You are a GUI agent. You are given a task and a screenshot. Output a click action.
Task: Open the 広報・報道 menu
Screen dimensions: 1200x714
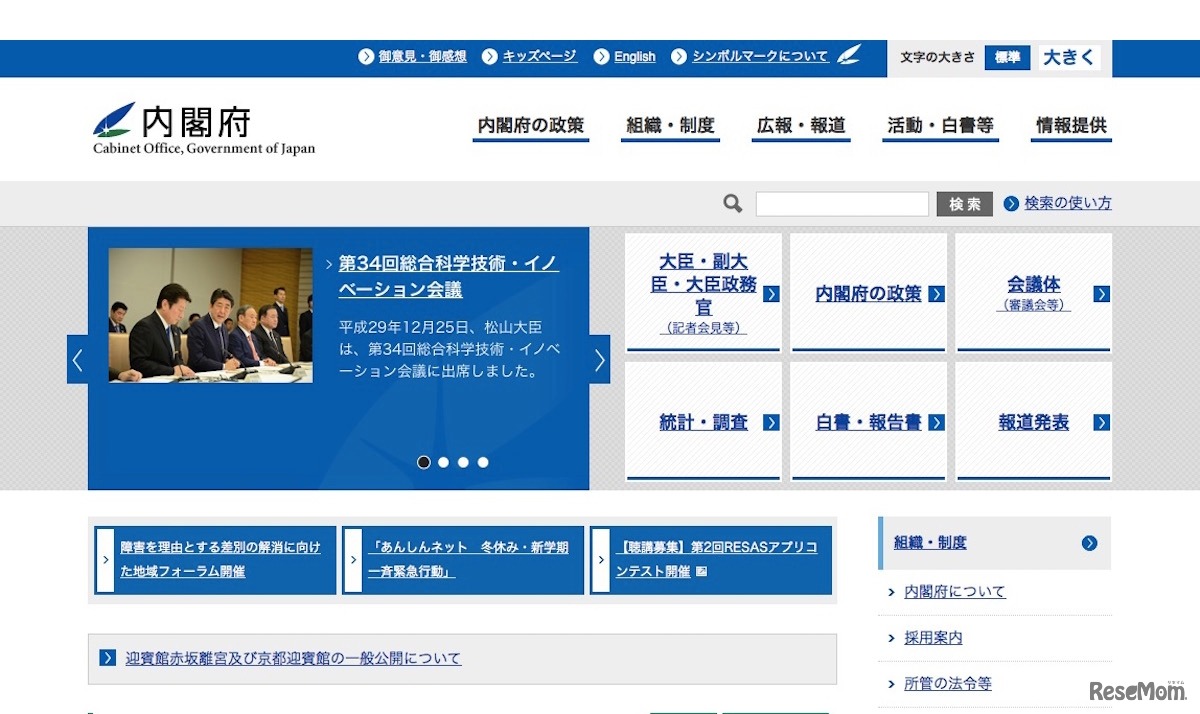click(800, 126)
